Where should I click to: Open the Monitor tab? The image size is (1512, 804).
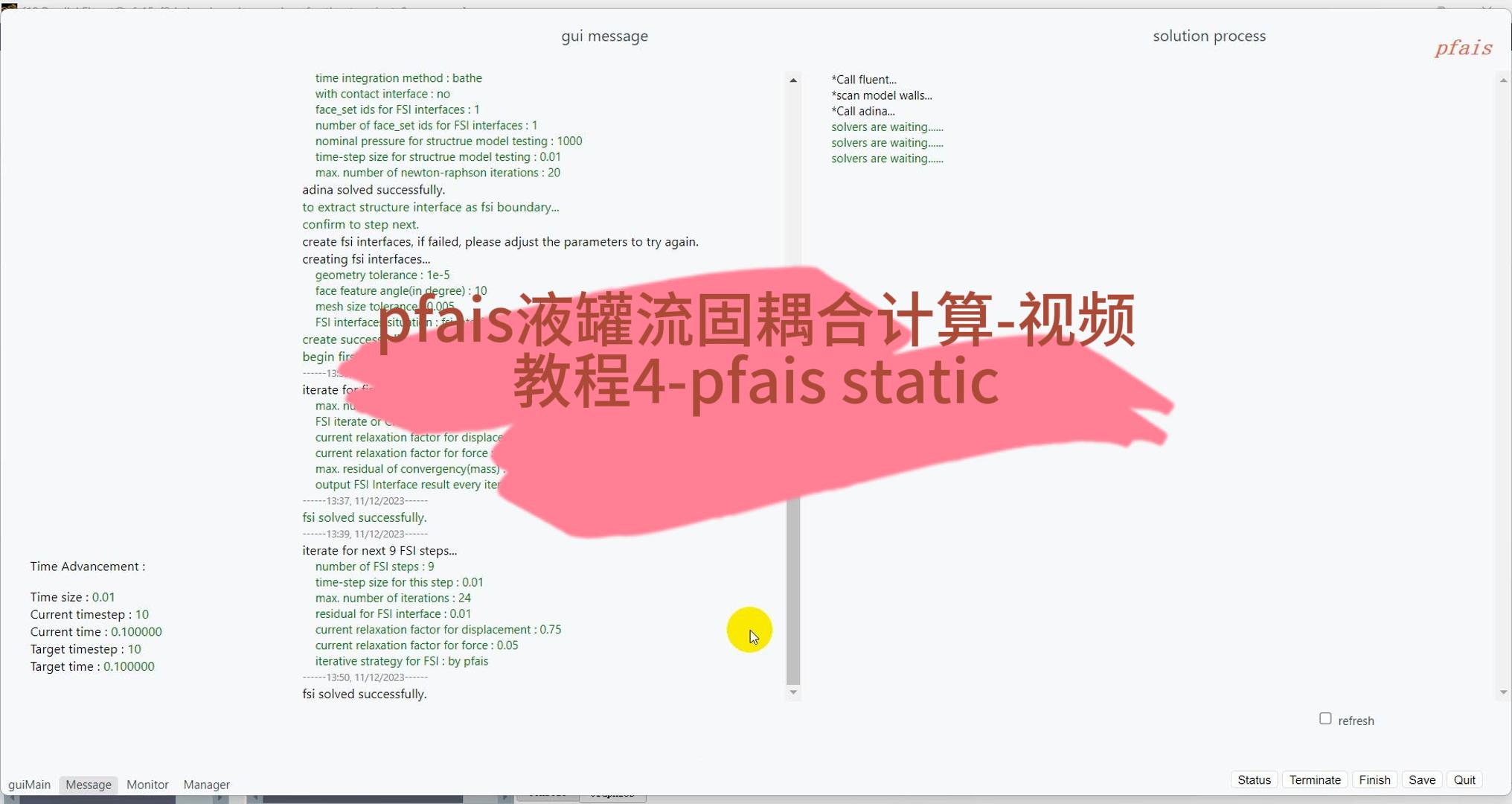tap(147, 785)
